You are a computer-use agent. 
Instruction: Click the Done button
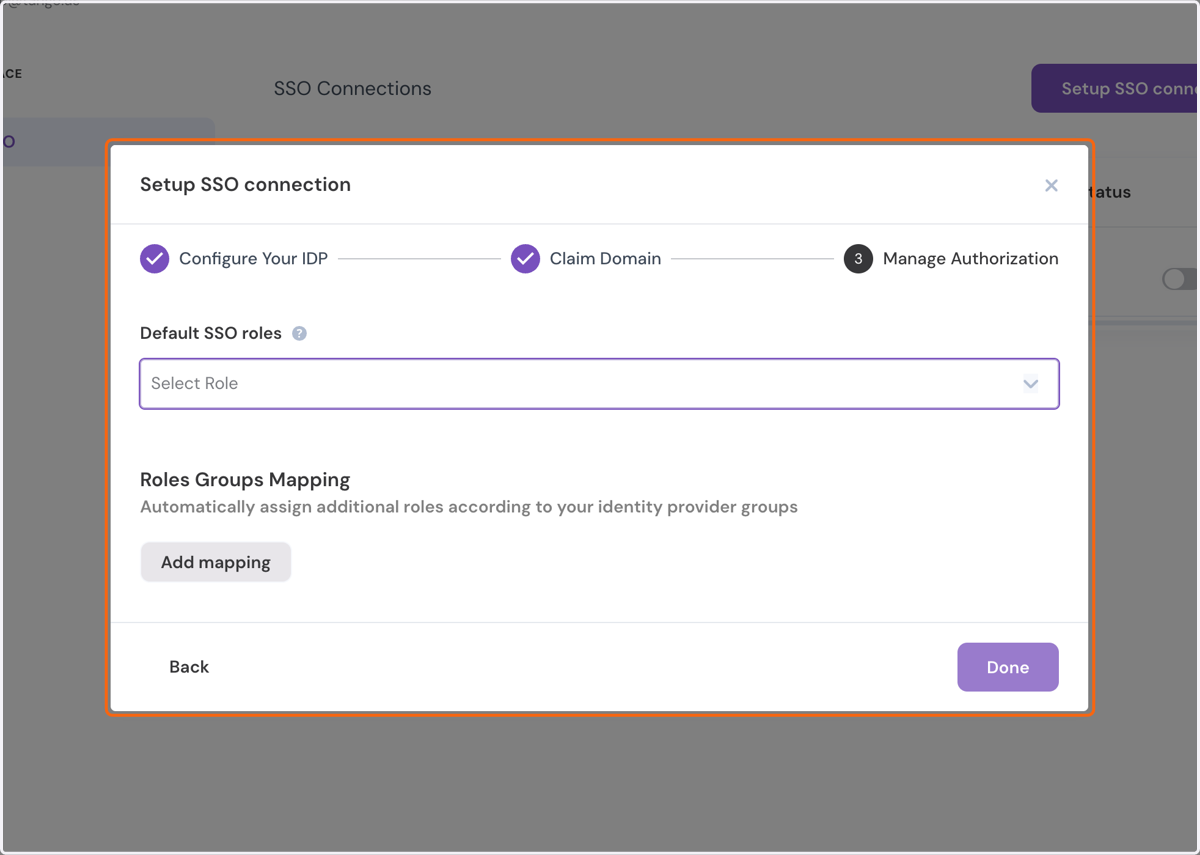pos(1008,667)
